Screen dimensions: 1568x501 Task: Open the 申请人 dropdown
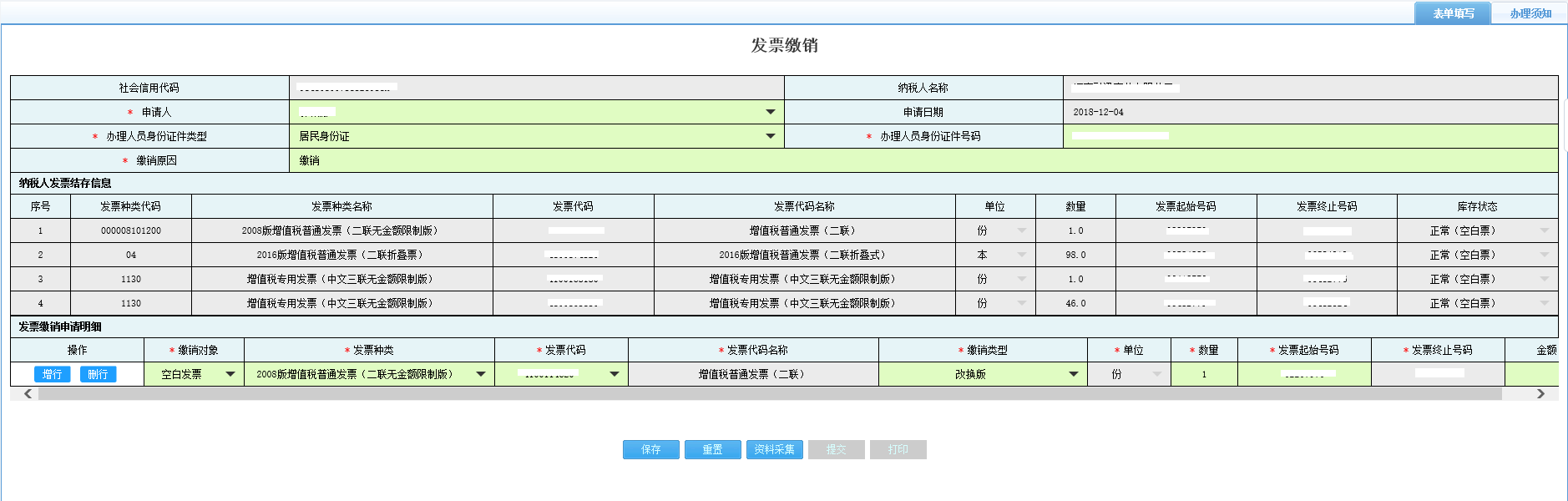(x=770, y=112)
